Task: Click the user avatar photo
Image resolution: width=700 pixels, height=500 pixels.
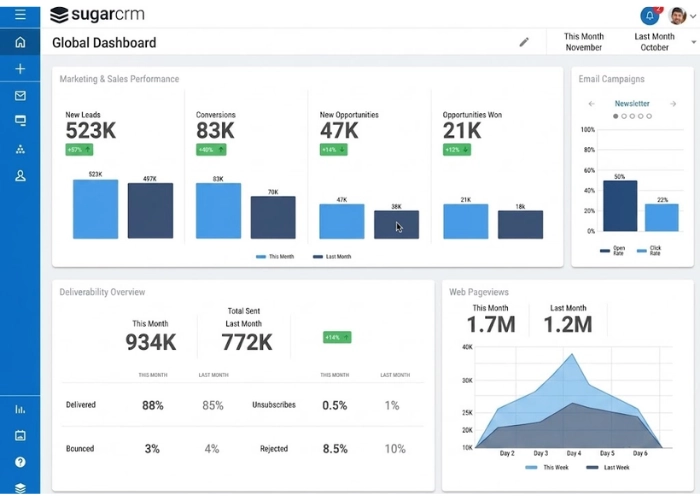Action: coord(677,16)
